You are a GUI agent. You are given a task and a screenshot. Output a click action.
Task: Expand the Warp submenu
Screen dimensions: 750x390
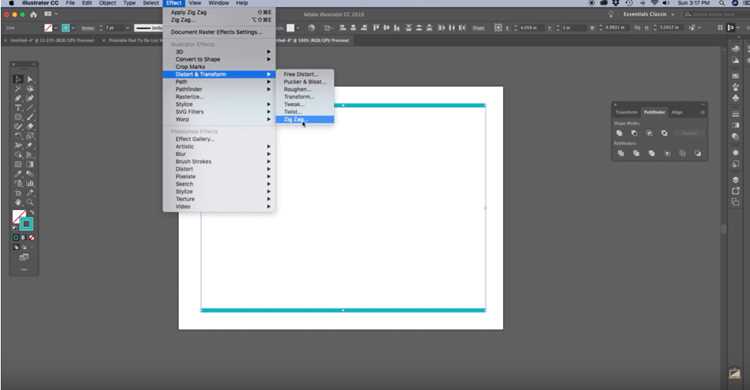[x=219, y=119]
